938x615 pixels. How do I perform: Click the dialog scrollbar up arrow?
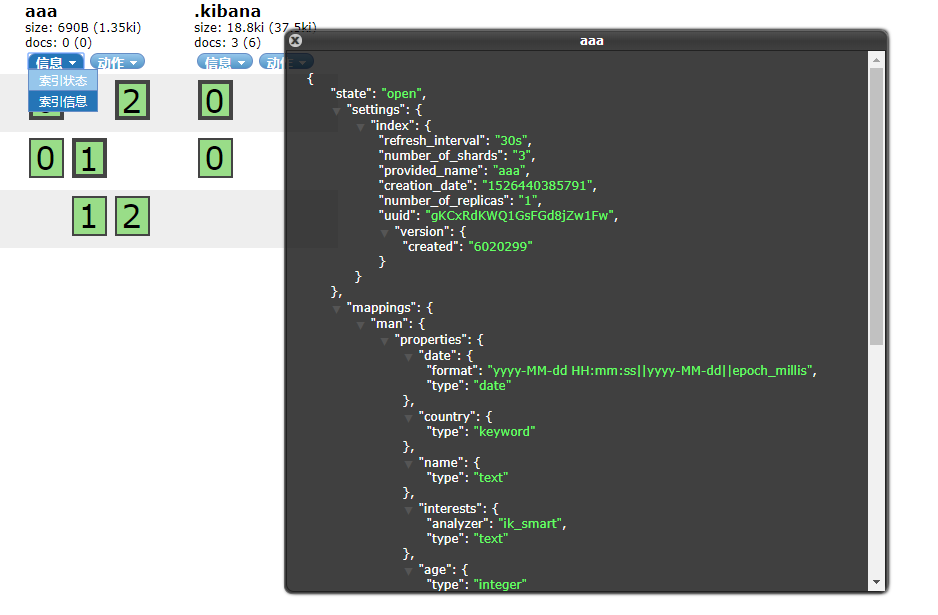click(x=876, y=60)
